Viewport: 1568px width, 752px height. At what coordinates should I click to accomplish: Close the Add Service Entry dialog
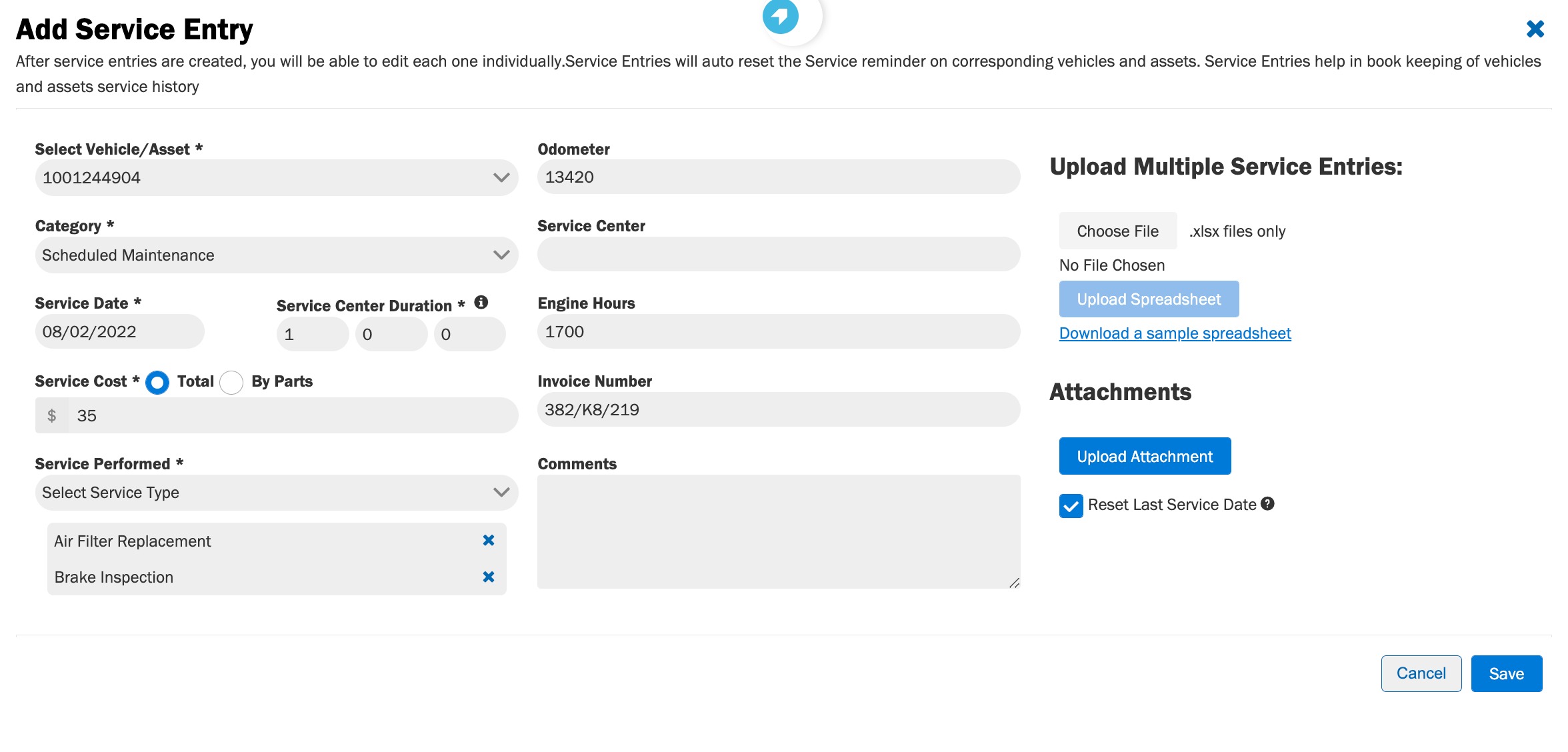(1535, 29)
